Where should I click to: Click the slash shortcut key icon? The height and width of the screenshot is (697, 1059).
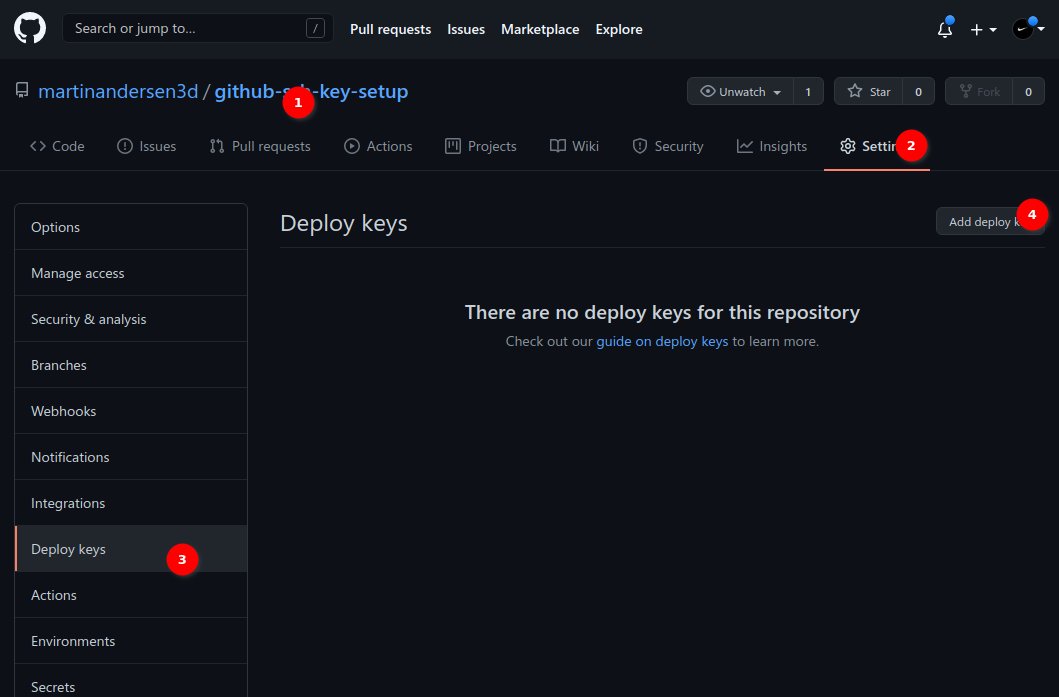(x=315, y=28)
